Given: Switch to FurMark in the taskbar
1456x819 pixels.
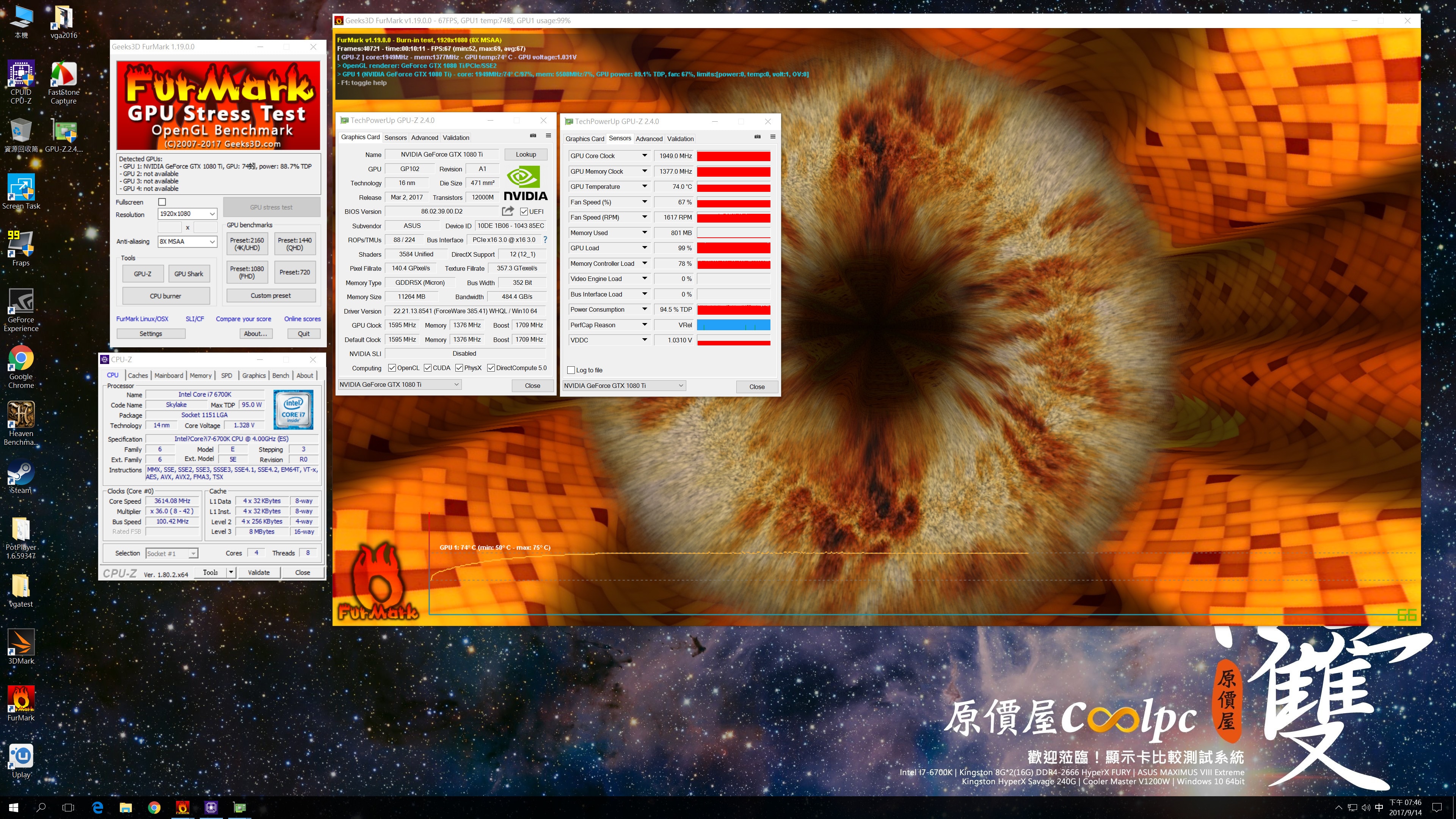Looking at the screenshot, I should click(182, 808).
